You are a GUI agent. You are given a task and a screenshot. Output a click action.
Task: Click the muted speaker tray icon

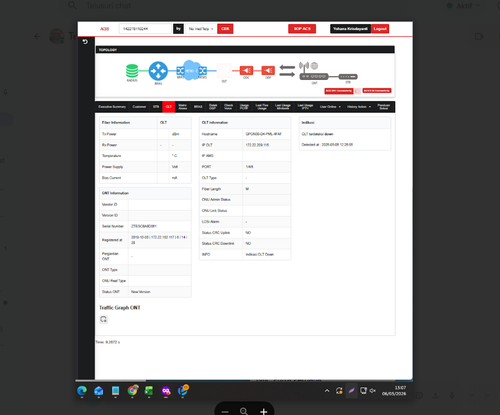[373, 390]
